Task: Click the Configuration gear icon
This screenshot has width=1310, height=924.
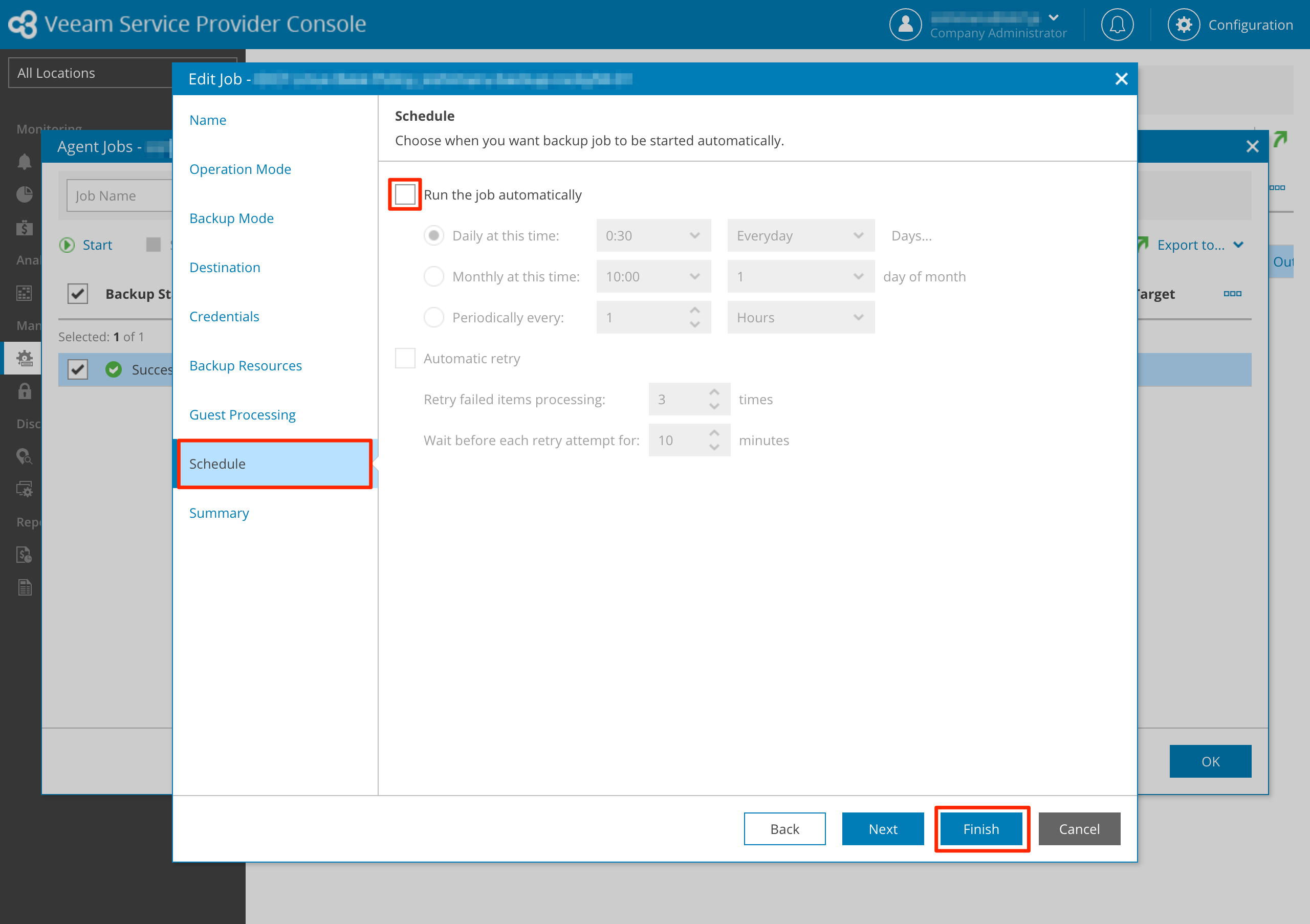Action: pos(1183,25)
